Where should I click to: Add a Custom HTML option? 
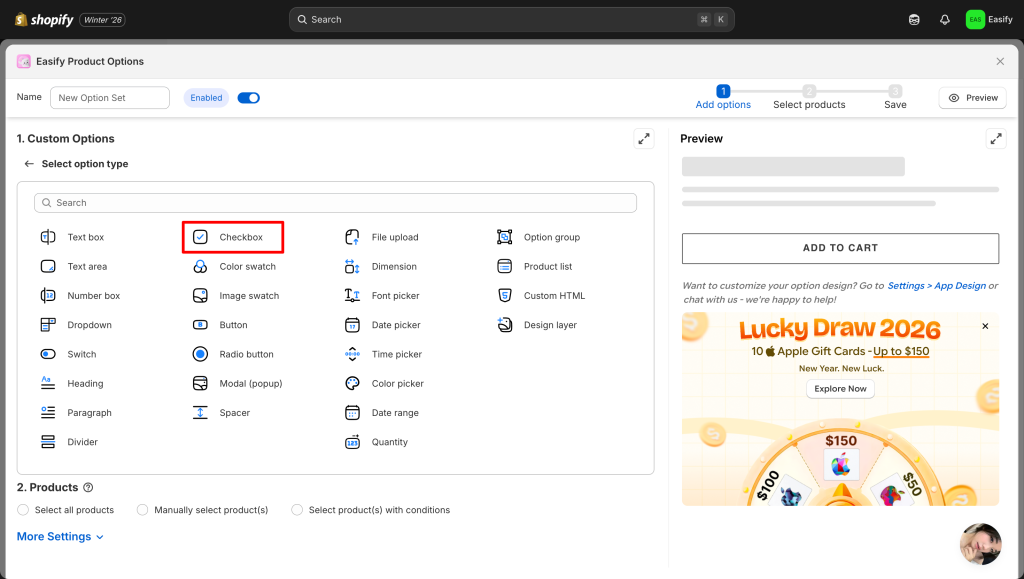pyautogui.click(x=554, y=296)
